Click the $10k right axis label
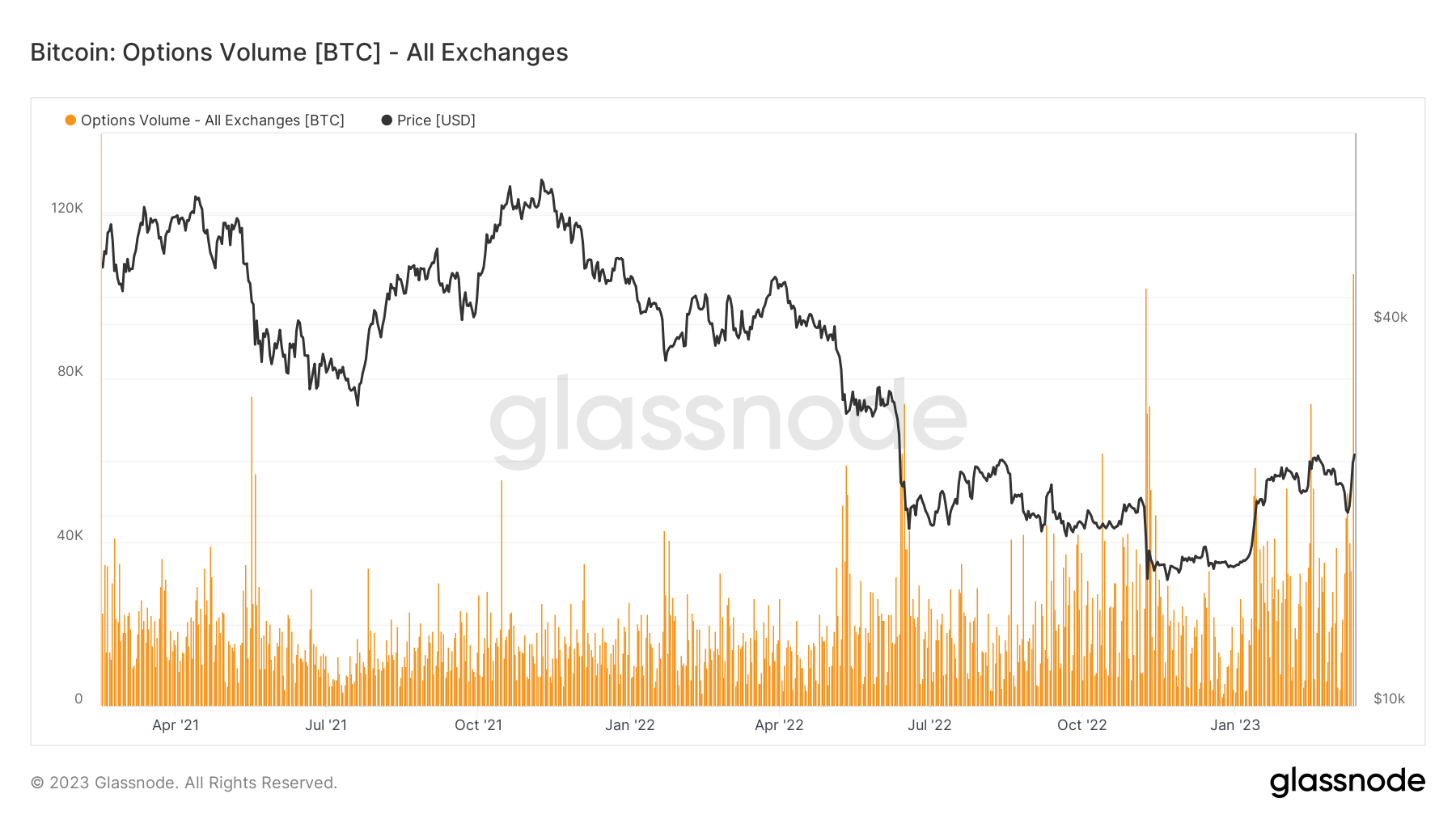 click(x=1389, y=699)
